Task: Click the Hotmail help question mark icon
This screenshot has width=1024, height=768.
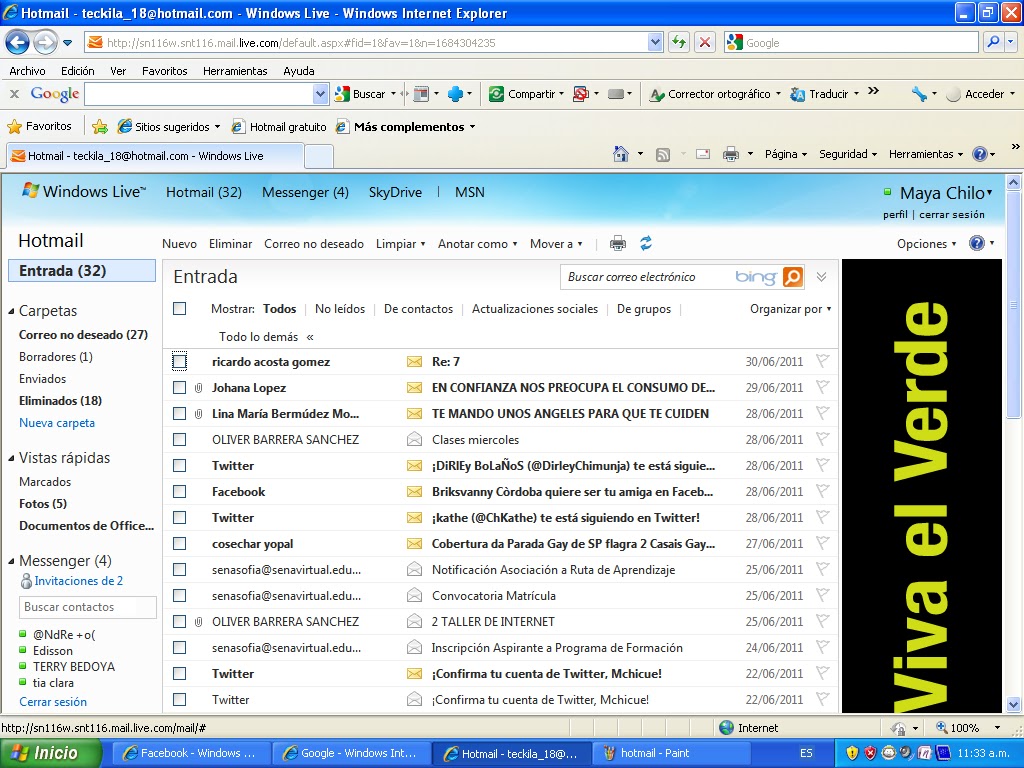Action: click(x=977, y=244)
